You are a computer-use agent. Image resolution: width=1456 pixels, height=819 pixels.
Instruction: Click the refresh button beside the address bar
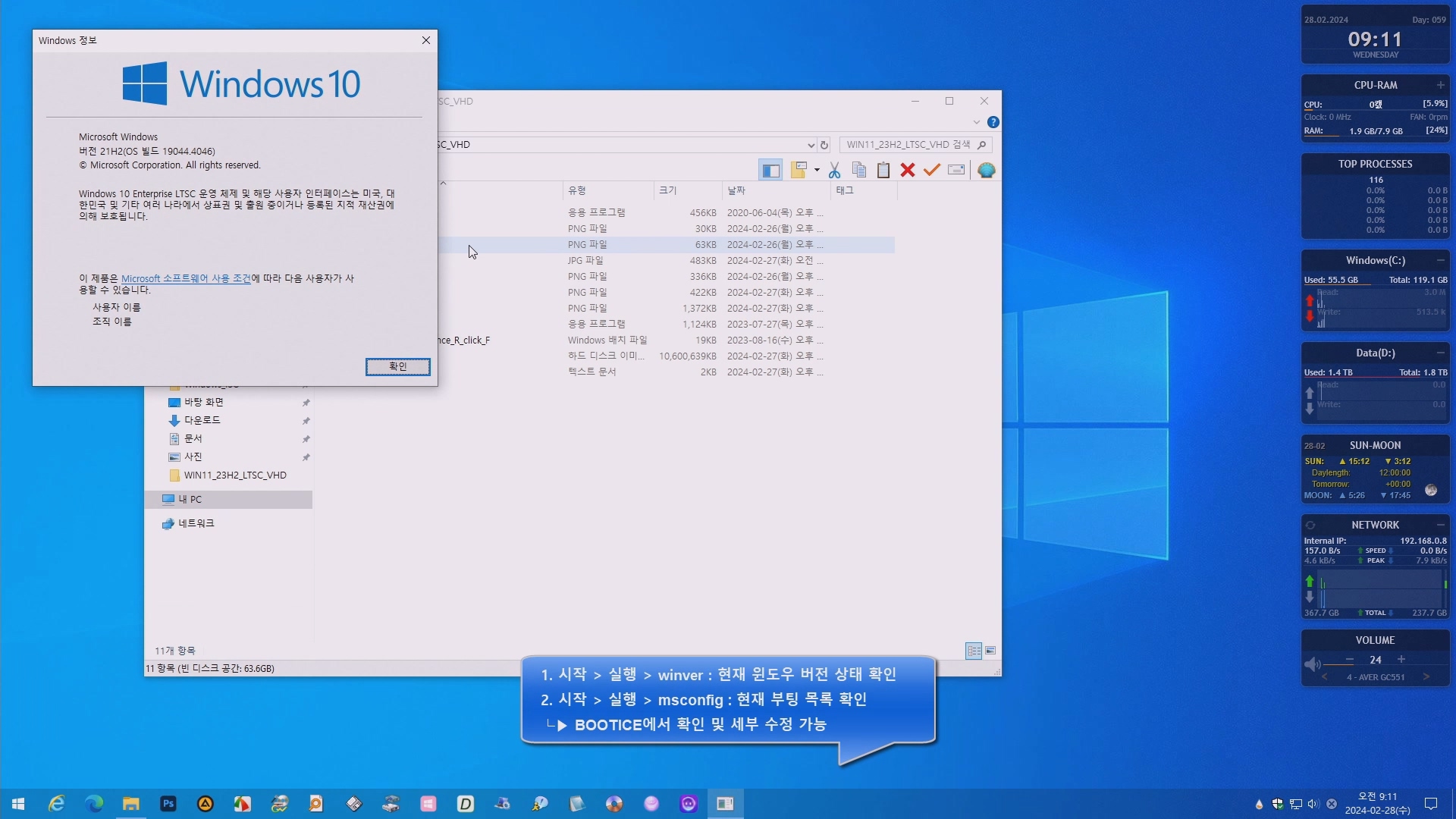click(824, 145)
